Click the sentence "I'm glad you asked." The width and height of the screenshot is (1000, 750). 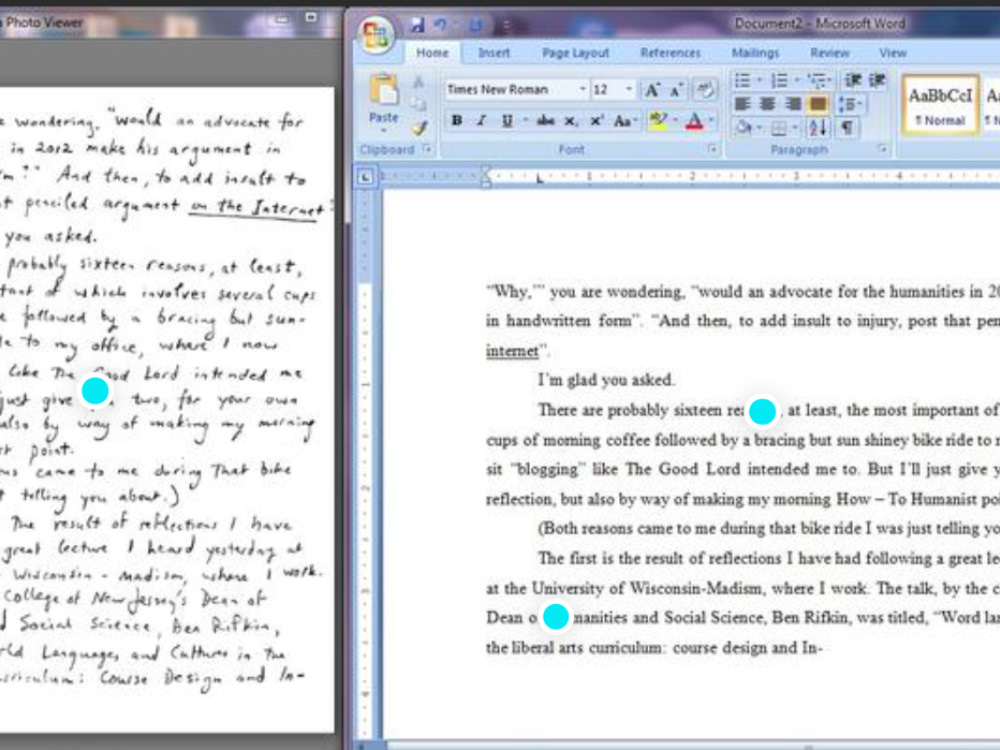click(605, 380)
